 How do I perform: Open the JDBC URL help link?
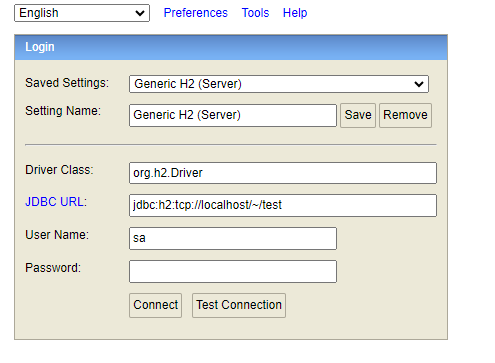tap(56, 202)
